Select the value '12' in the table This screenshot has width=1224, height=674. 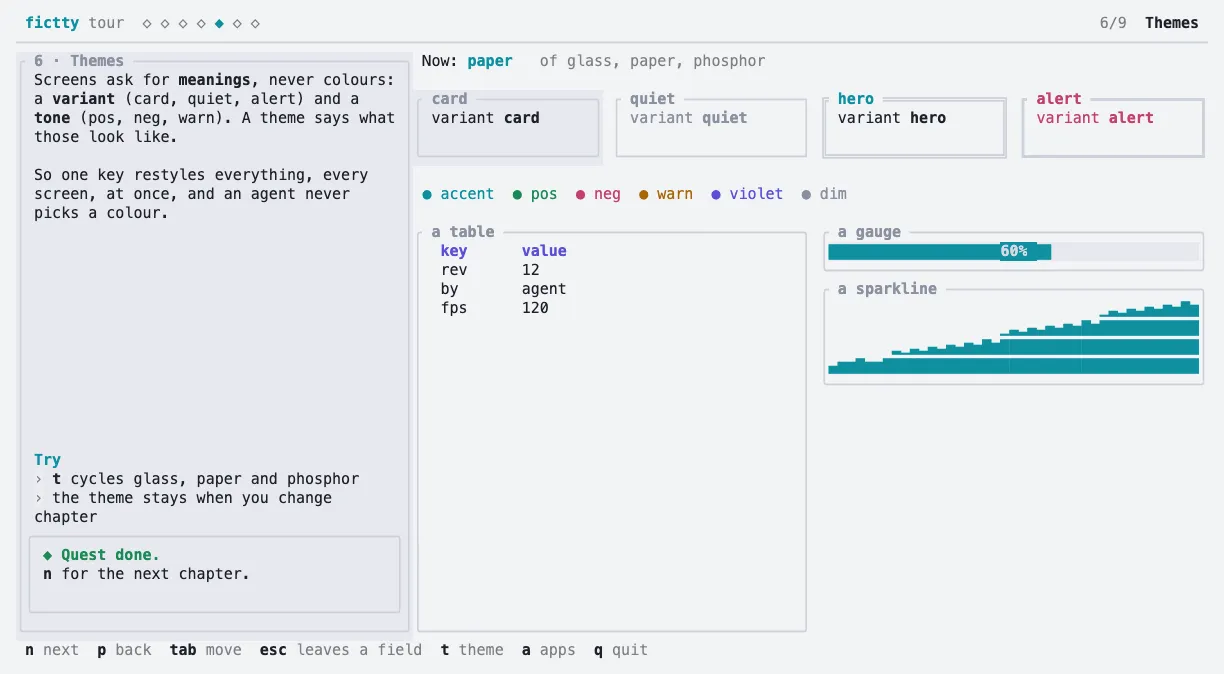(531, 270)
